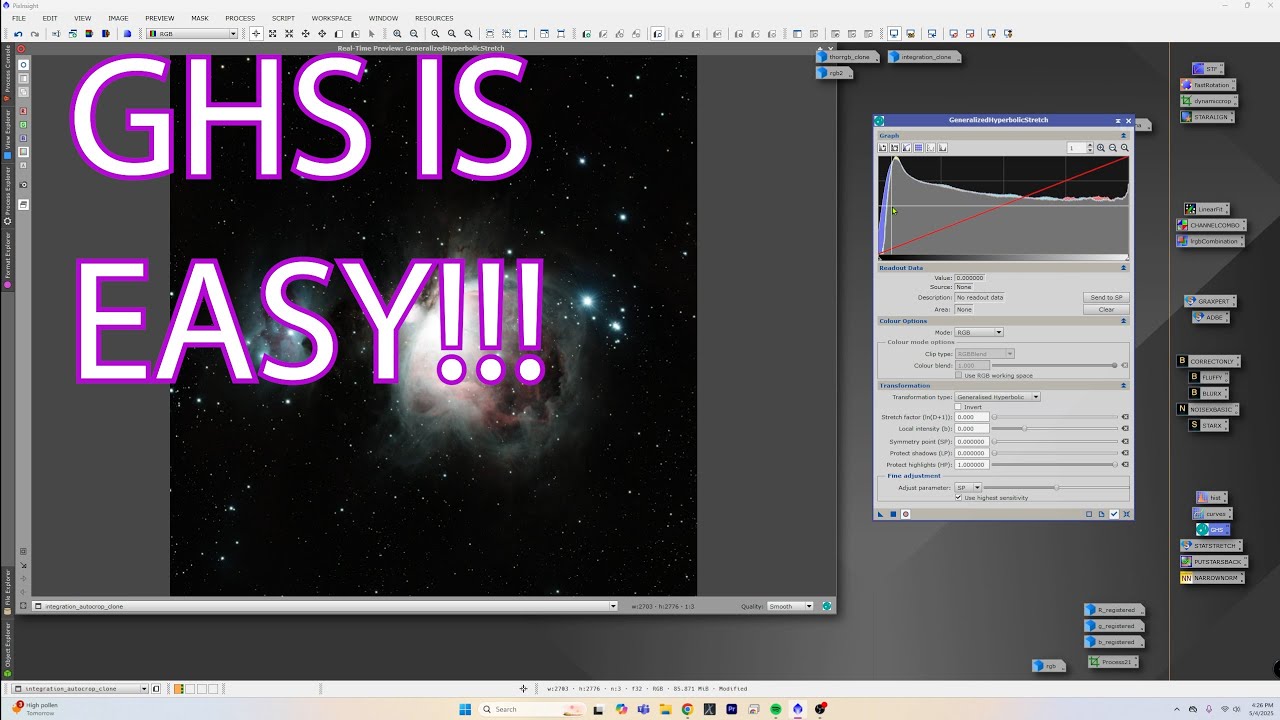The width and height of the screenshot is (1280, 720).
Task: Collapse the Readout Data section
Action: tap(1123, 268)
